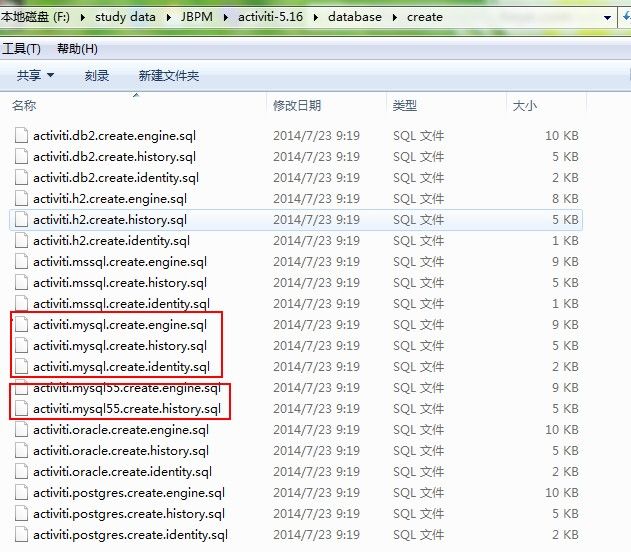Click file icon of activiti.h2.create.history.sql
The width and height of the screenshot is (631, 552).
click(x=21, y=219)
